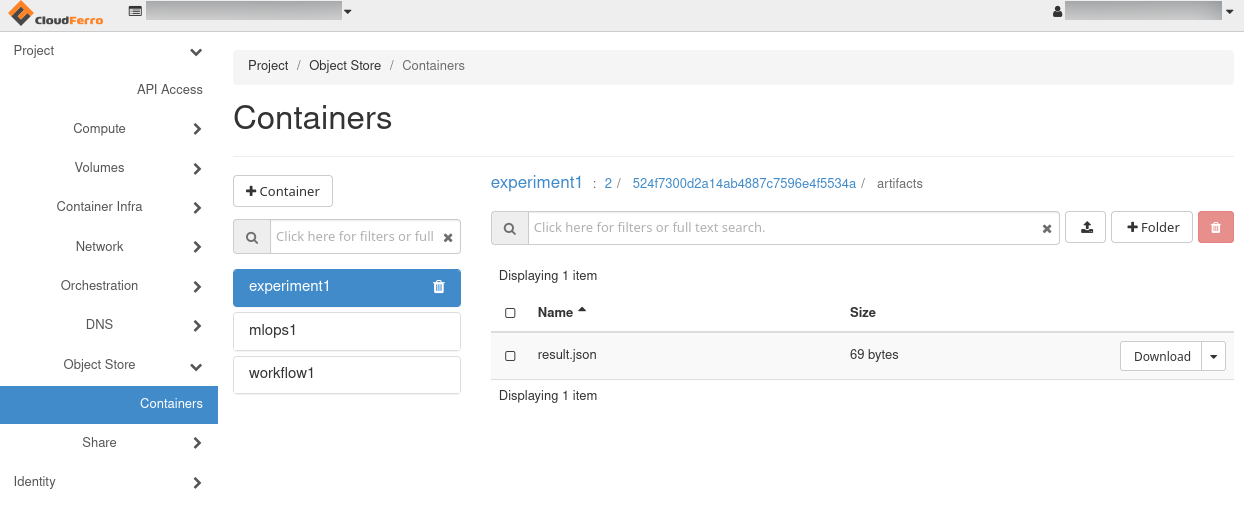1244x515 pixels.
Task: Clear the object filter with X icon
Action: (x=1047, y=229)
